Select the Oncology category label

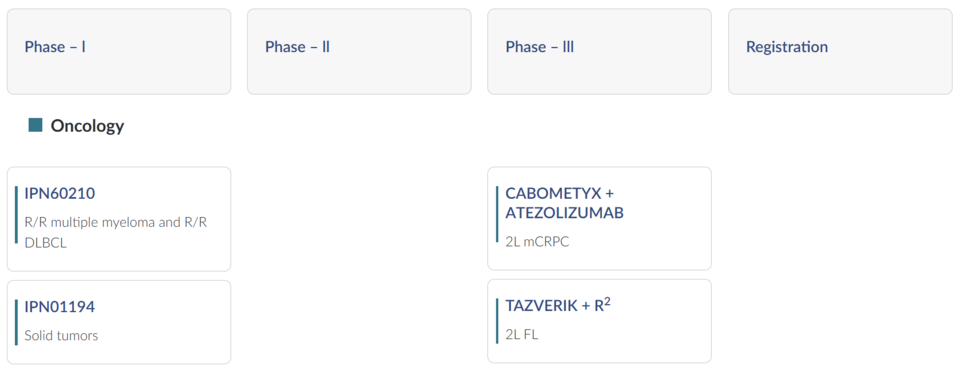pos(88,126)
